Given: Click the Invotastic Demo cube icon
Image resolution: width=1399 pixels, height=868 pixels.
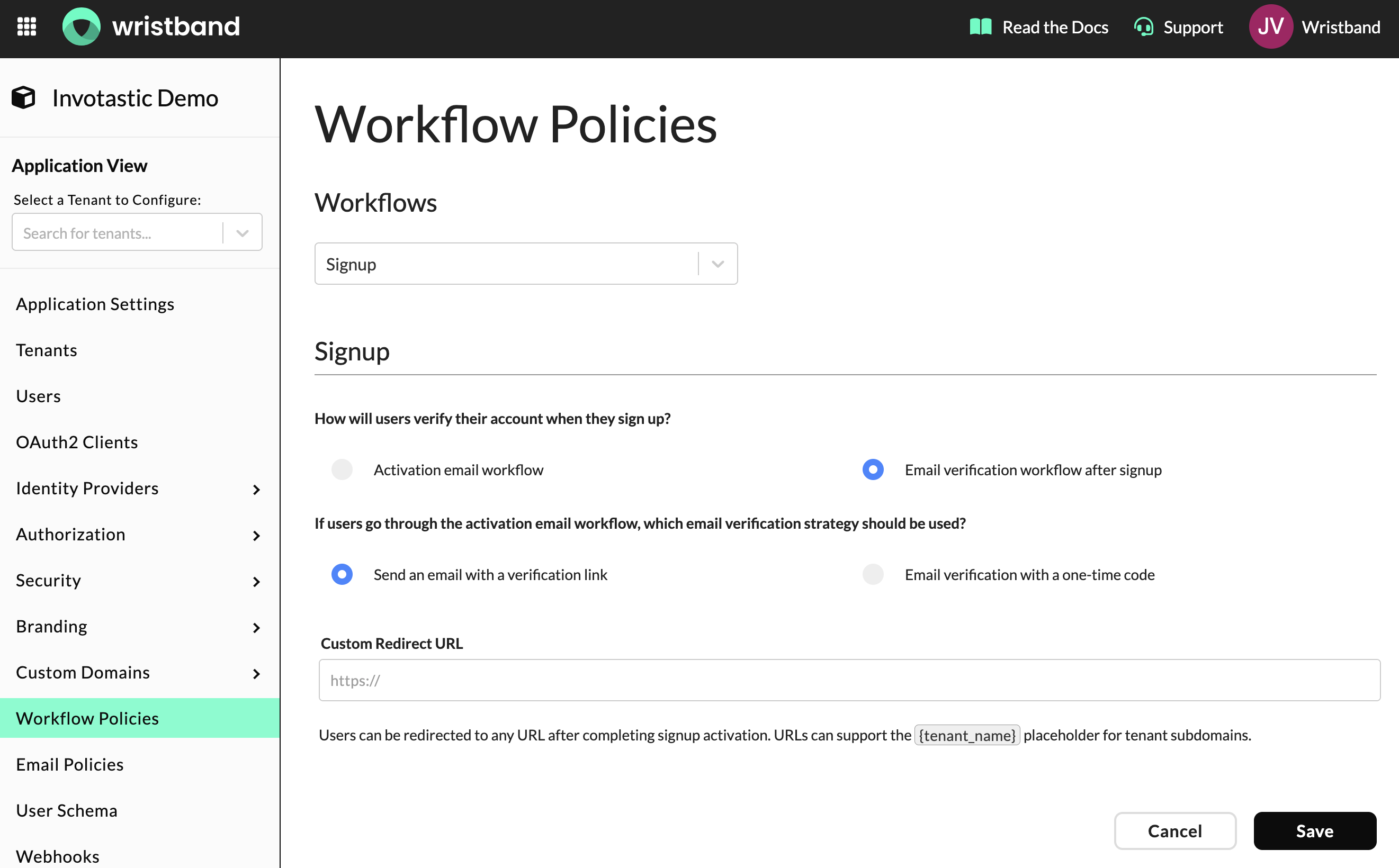Looking at the screenshot, I should 23,97.
